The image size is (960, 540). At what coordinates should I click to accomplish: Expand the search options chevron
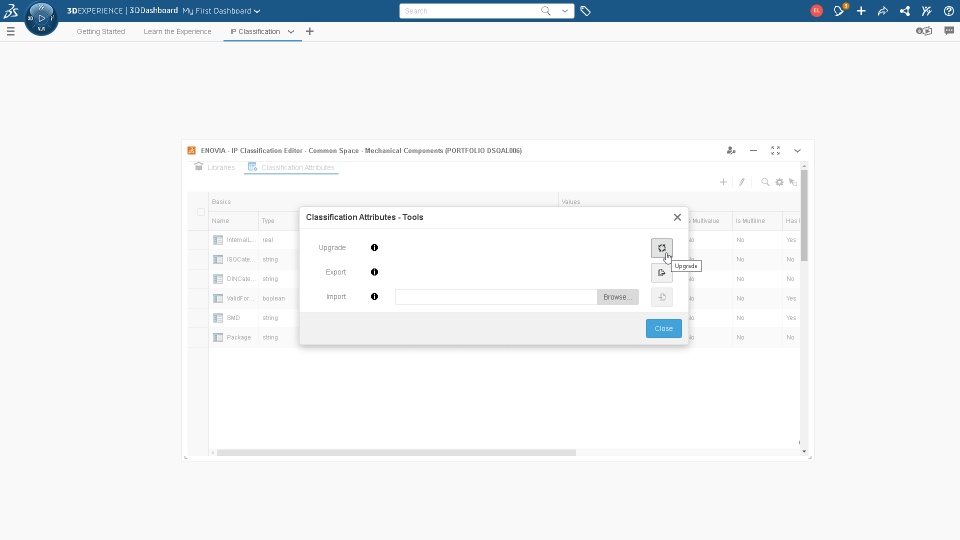pos(564,10)
